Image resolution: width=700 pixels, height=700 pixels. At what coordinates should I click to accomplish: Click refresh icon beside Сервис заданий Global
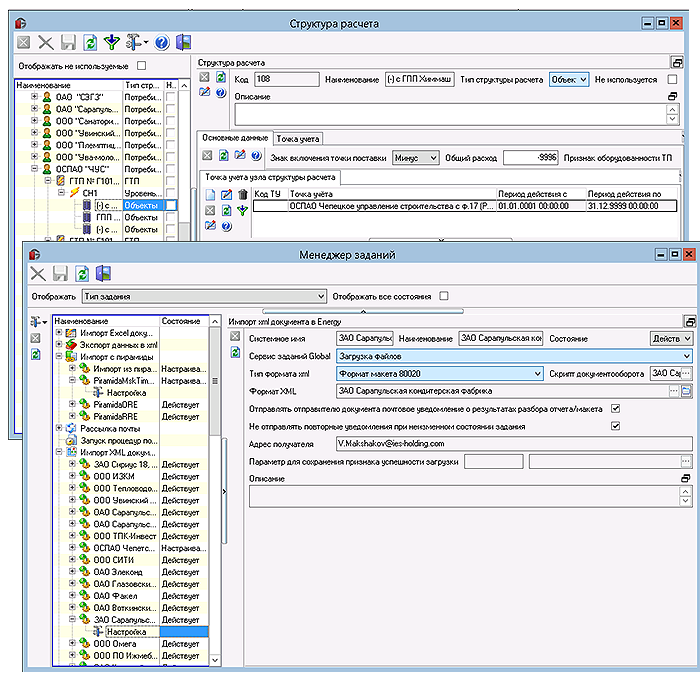pyautogui.click(x=235, y=353)
